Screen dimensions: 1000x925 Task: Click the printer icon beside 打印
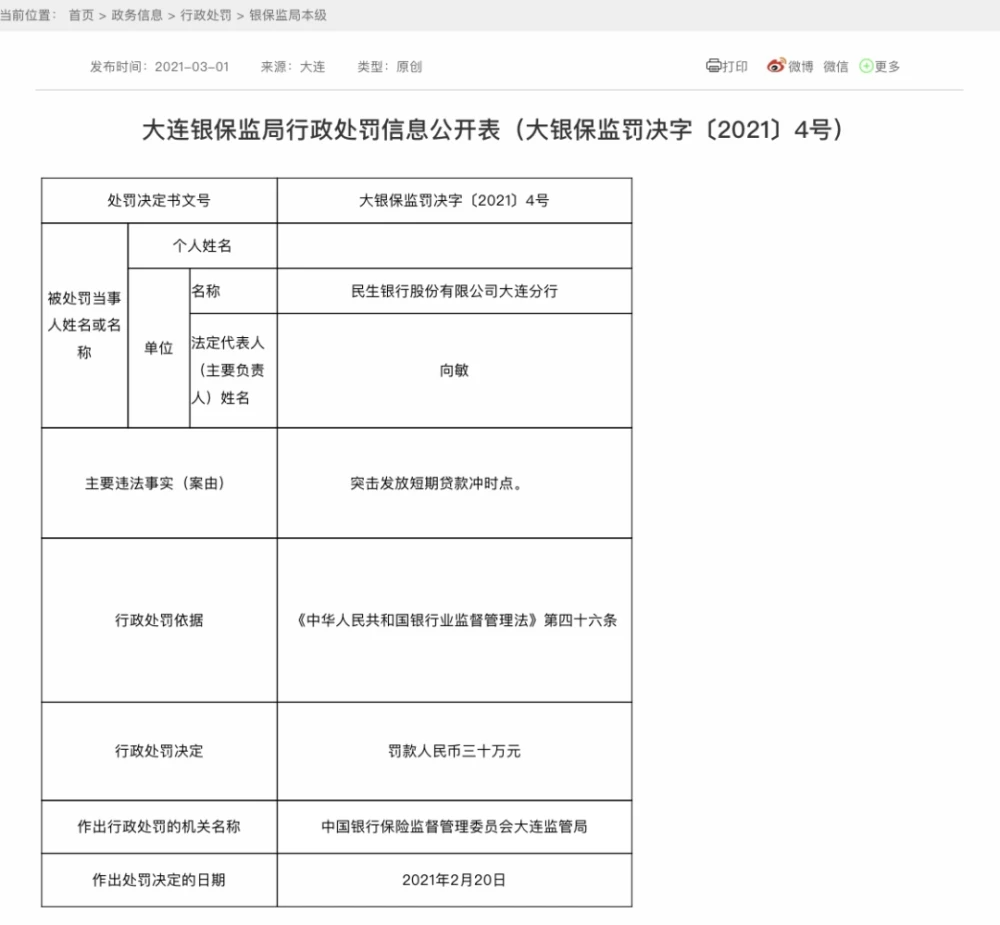click(x=714, y=66)
